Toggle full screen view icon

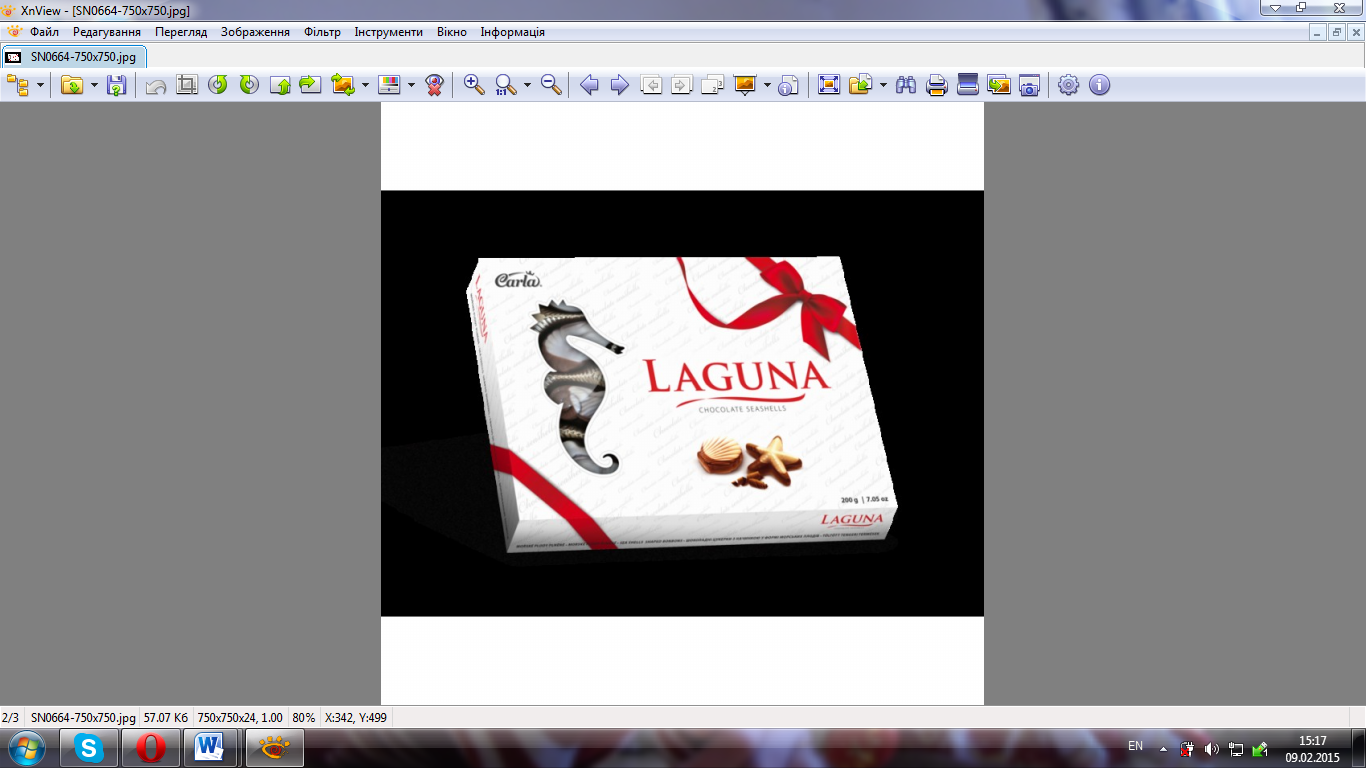coord(829,85)
